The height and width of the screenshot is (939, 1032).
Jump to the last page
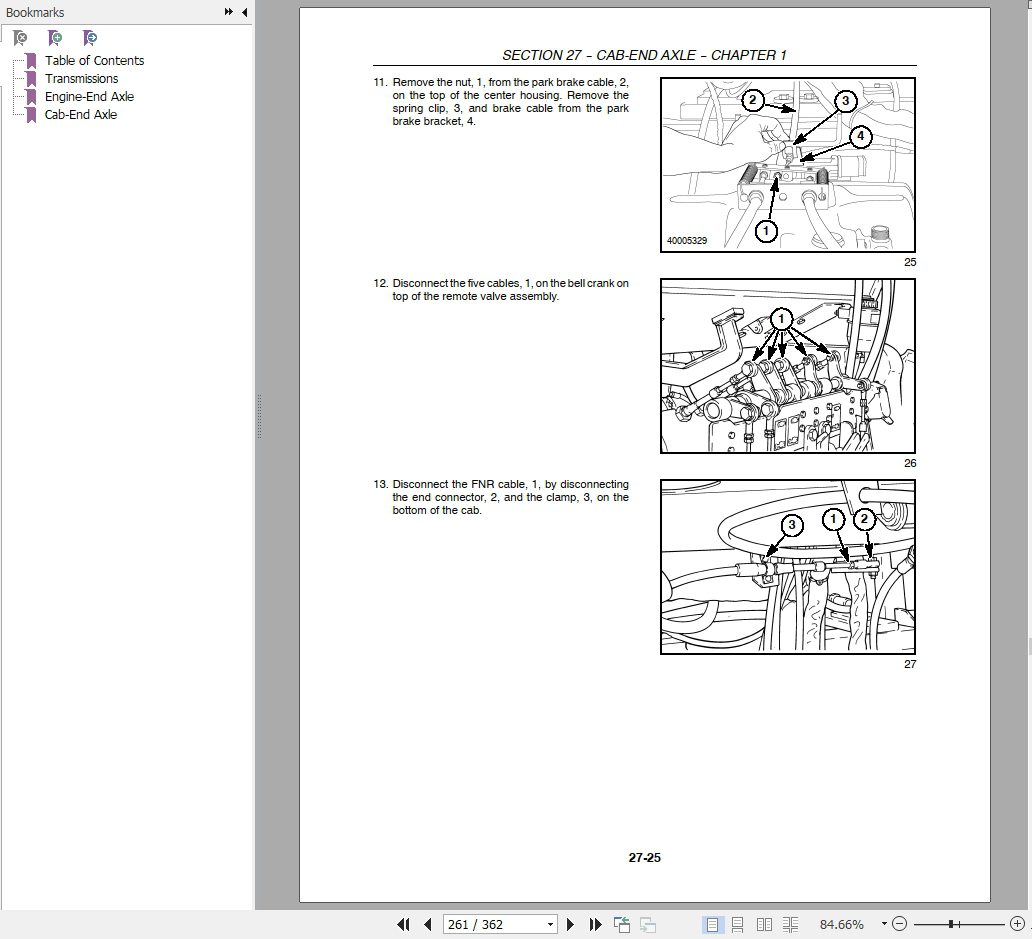tap(595, 924)
